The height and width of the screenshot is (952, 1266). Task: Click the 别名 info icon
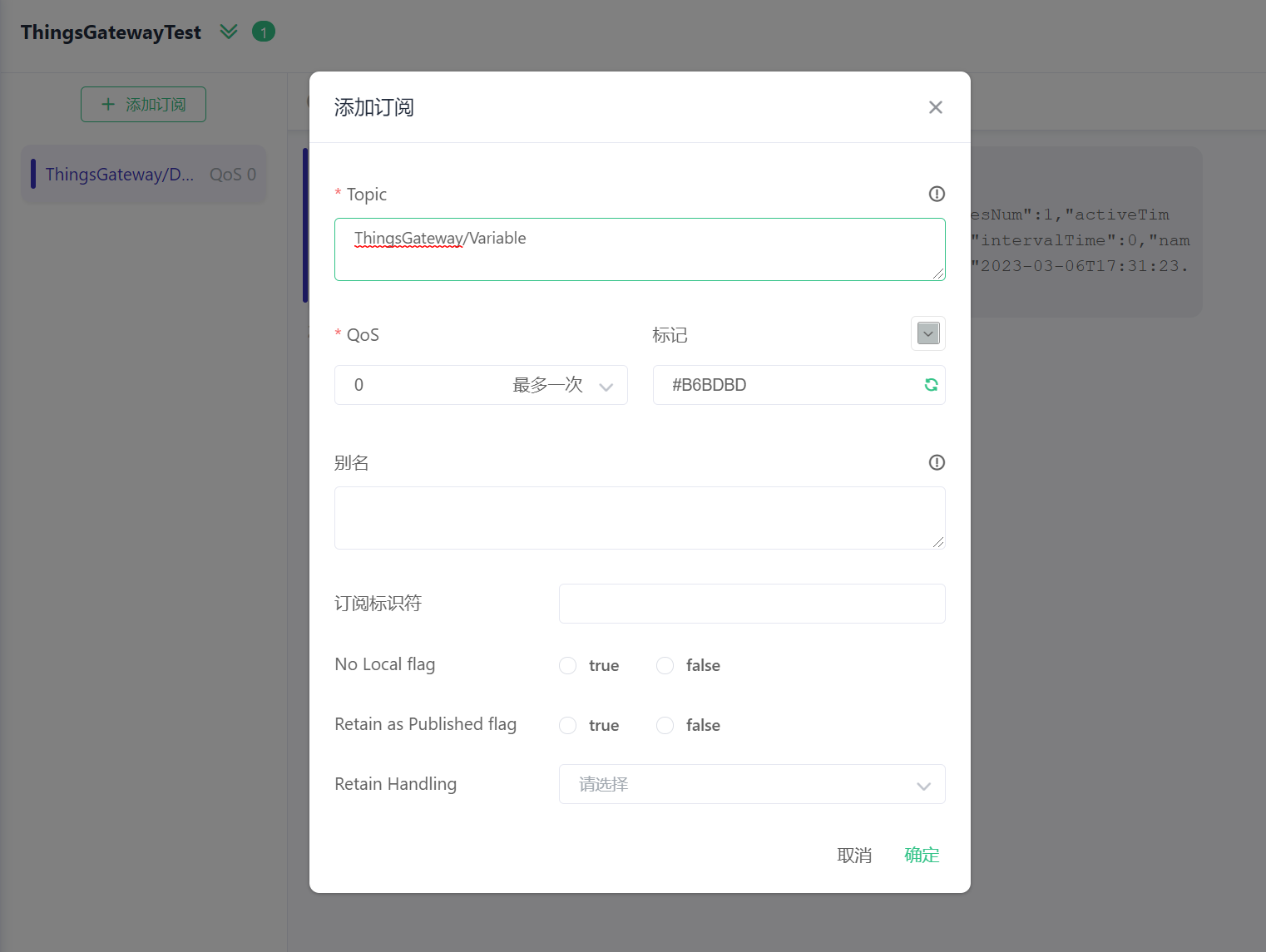pyautogui.click(x=937, y=462)
